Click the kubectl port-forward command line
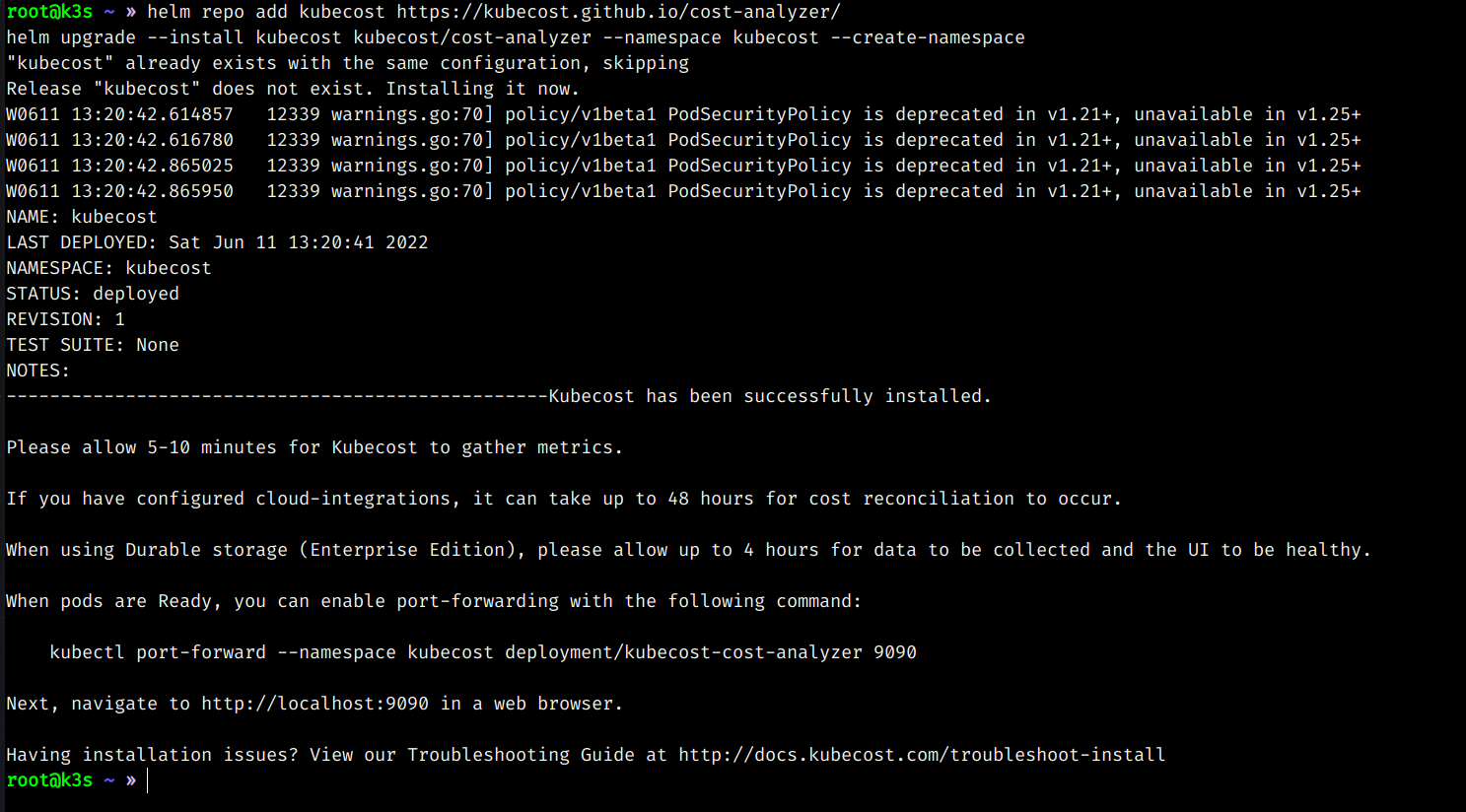 pos(483,652)
